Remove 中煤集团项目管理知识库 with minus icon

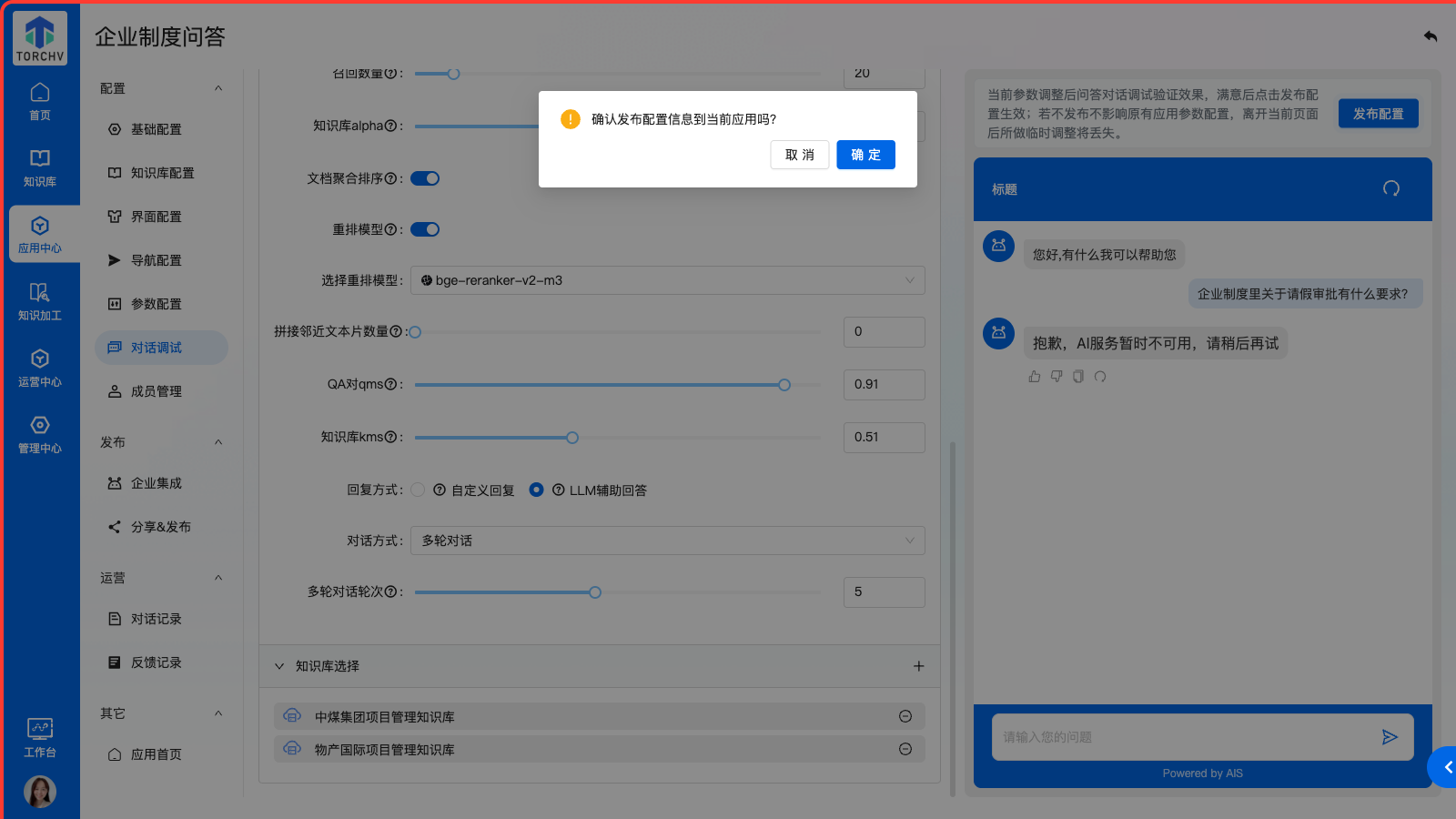905,716
